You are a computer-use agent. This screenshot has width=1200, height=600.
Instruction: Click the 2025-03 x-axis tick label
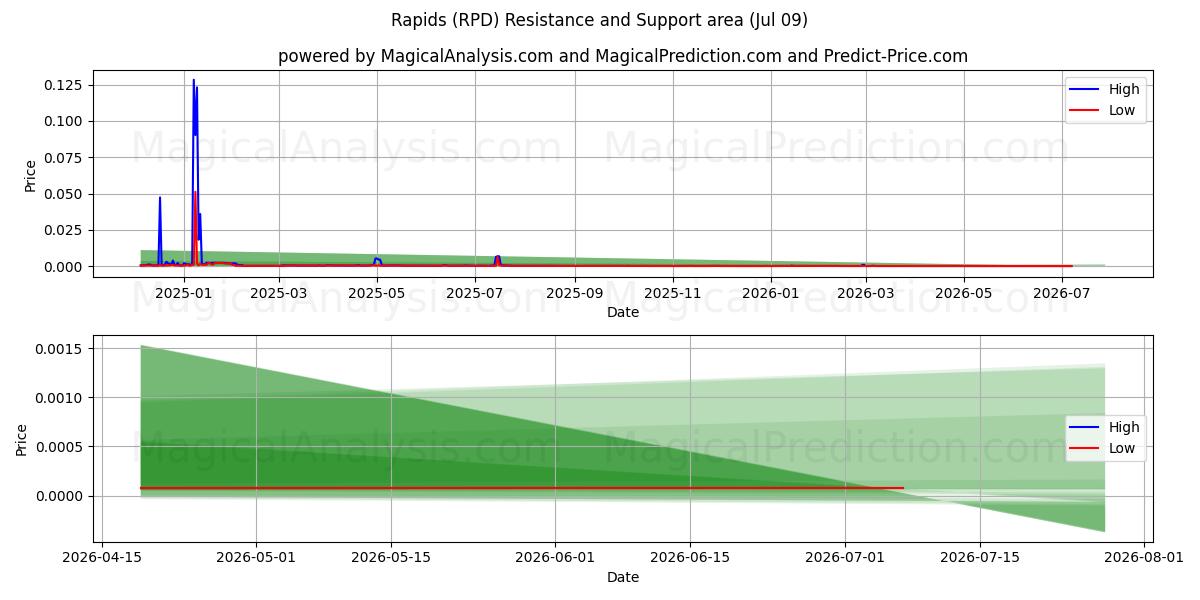coord(279,293)
